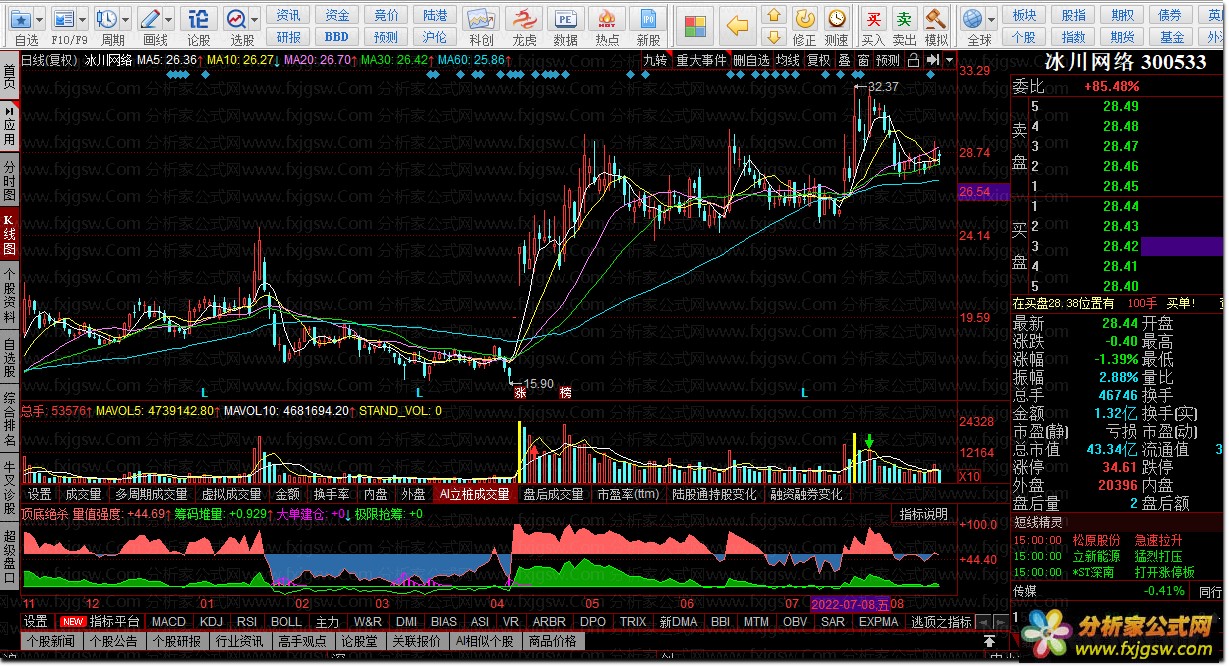1229x666 pixels.
Task: Click the X10 volume scale toggle
Action: pyautogui.click(x=970, y=476)
